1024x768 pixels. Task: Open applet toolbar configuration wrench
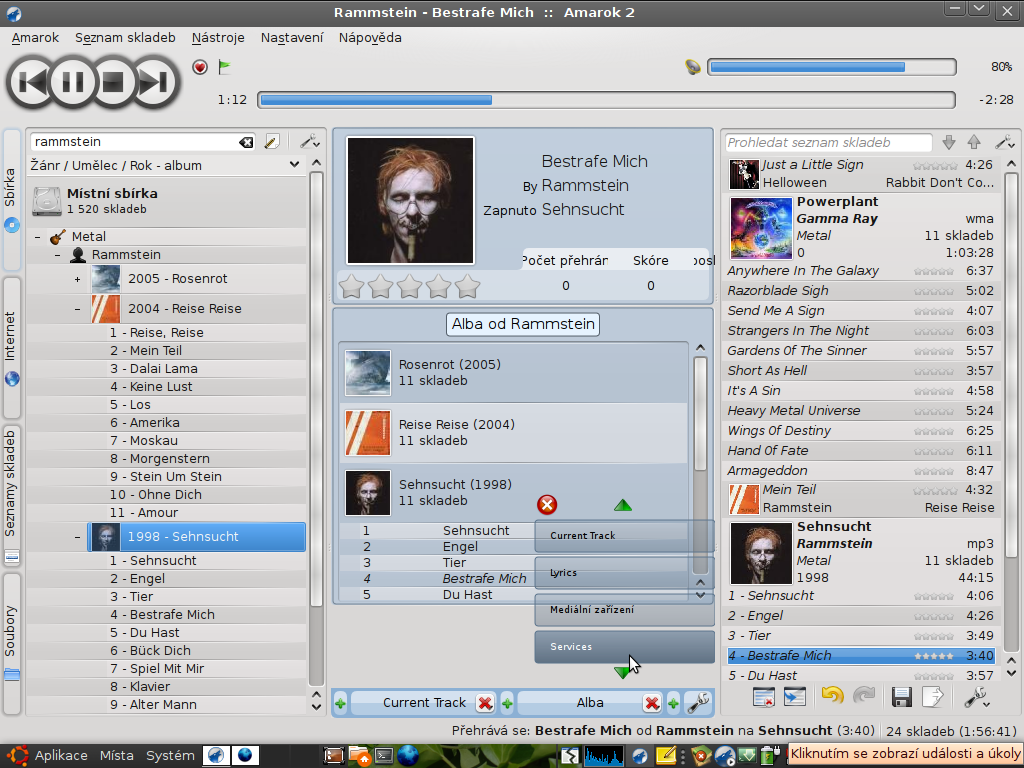(698, 703)
